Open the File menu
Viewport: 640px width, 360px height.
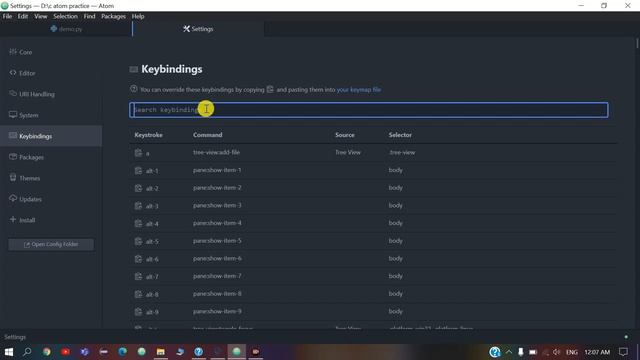[7, 16]
